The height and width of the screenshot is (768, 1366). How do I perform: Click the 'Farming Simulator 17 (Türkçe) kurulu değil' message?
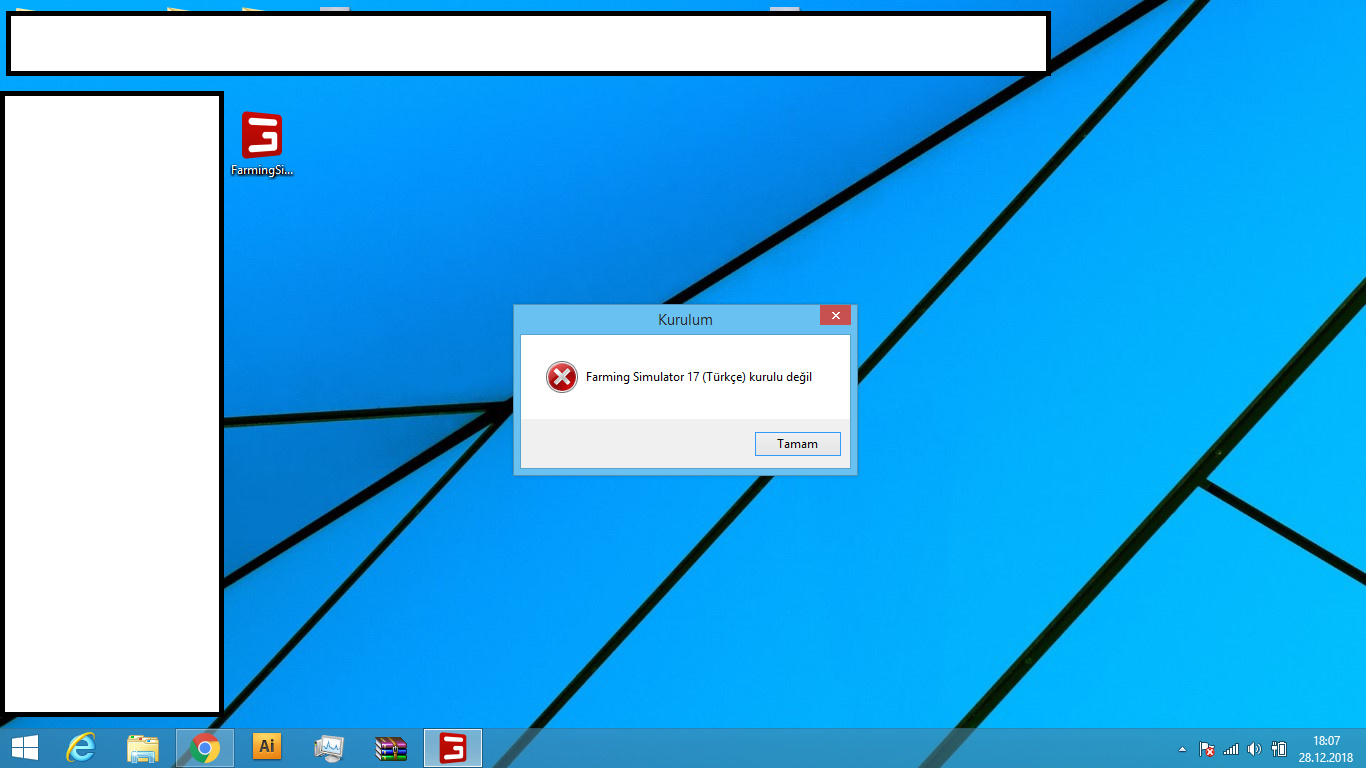[699, 377]
